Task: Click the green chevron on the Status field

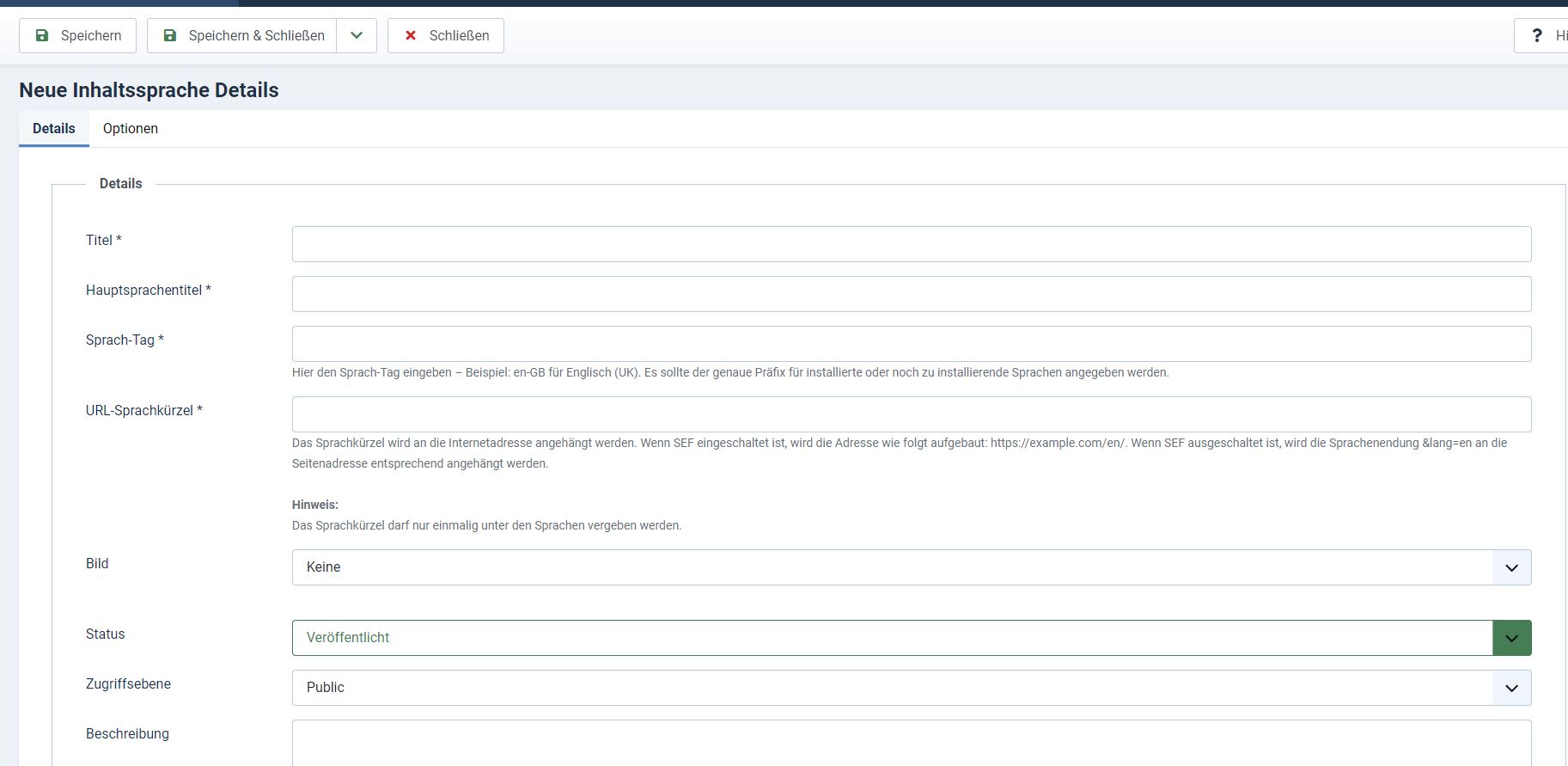Action: 1511,638
